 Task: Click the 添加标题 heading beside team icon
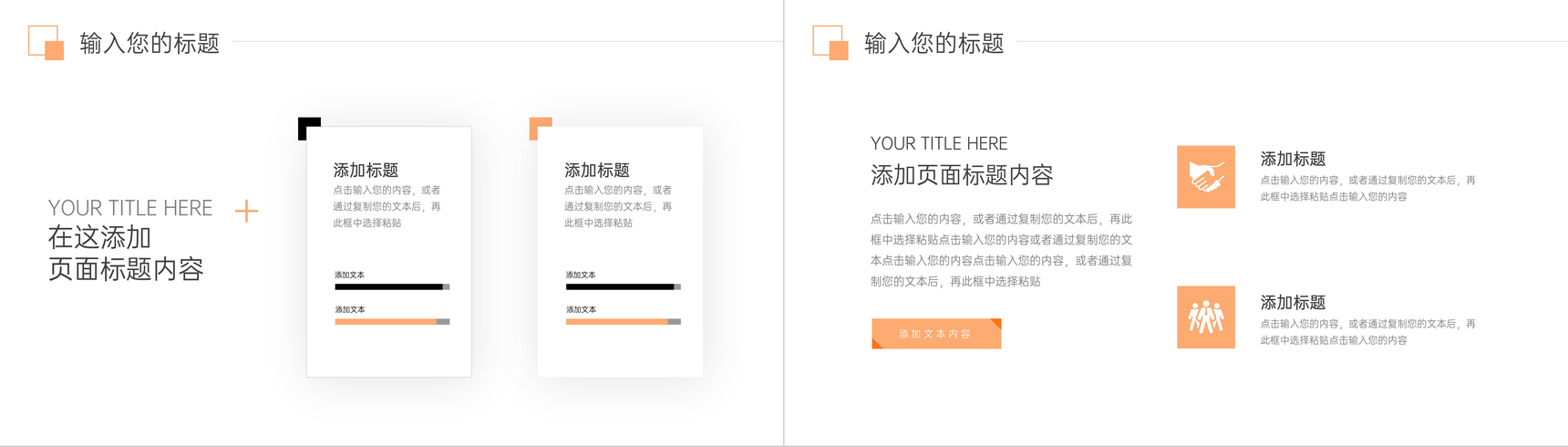pyautogui.click(x=1293, y=302)
